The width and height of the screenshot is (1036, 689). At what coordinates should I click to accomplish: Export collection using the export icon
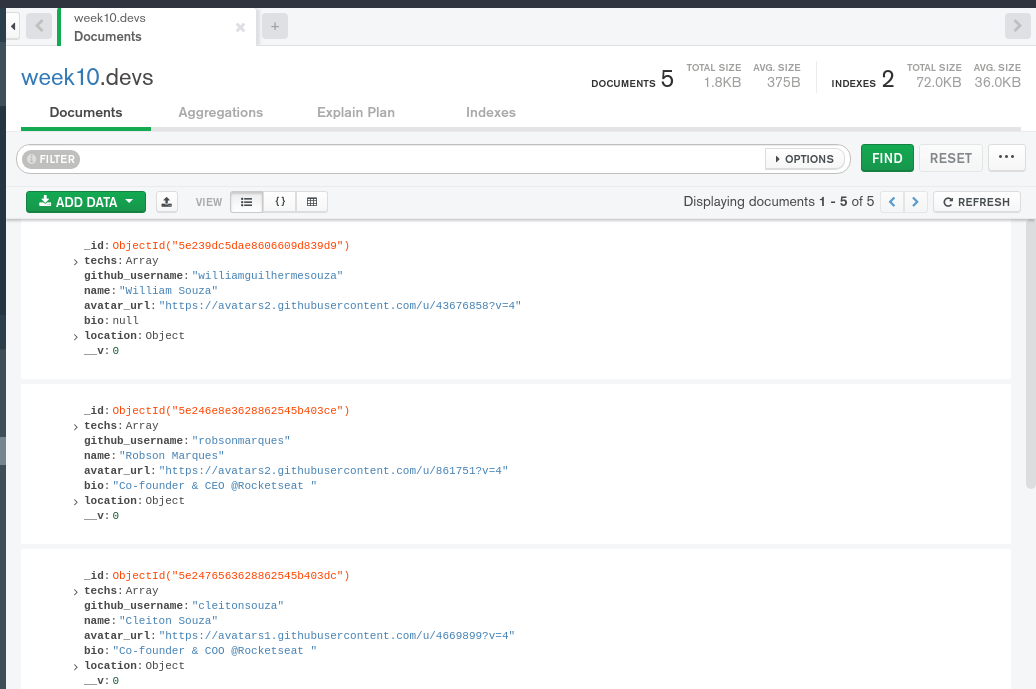[x=167, y=202]
